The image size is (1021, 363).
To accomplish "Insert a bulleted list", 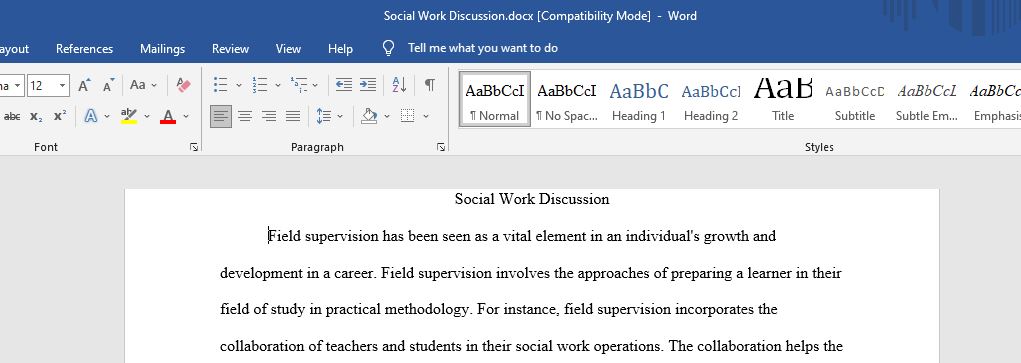I will pos(221,85).
